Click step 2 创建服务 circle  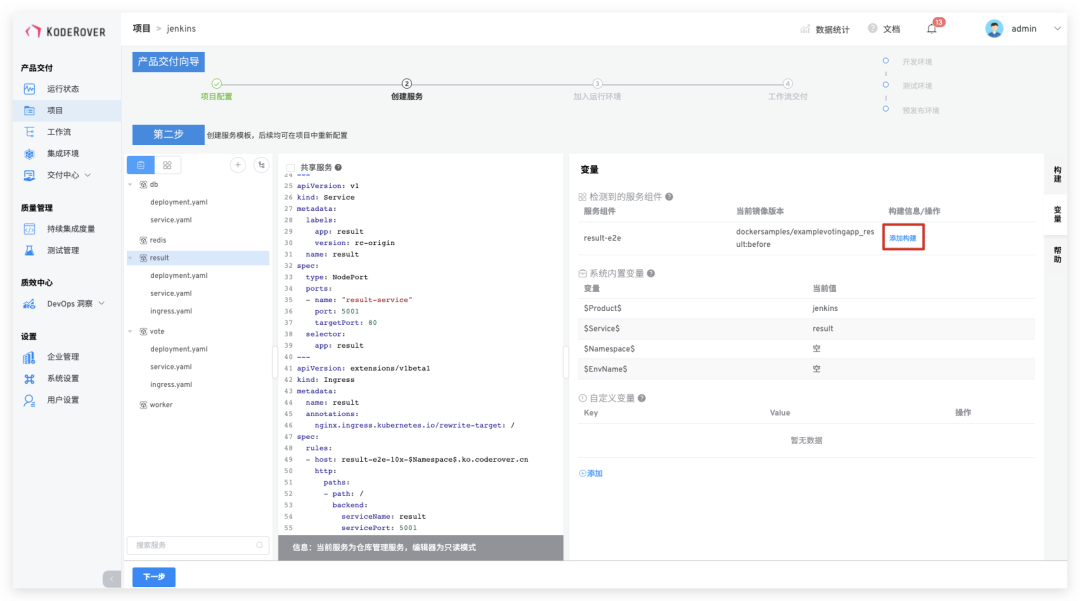pyautogui.click(x=406, y=83)
